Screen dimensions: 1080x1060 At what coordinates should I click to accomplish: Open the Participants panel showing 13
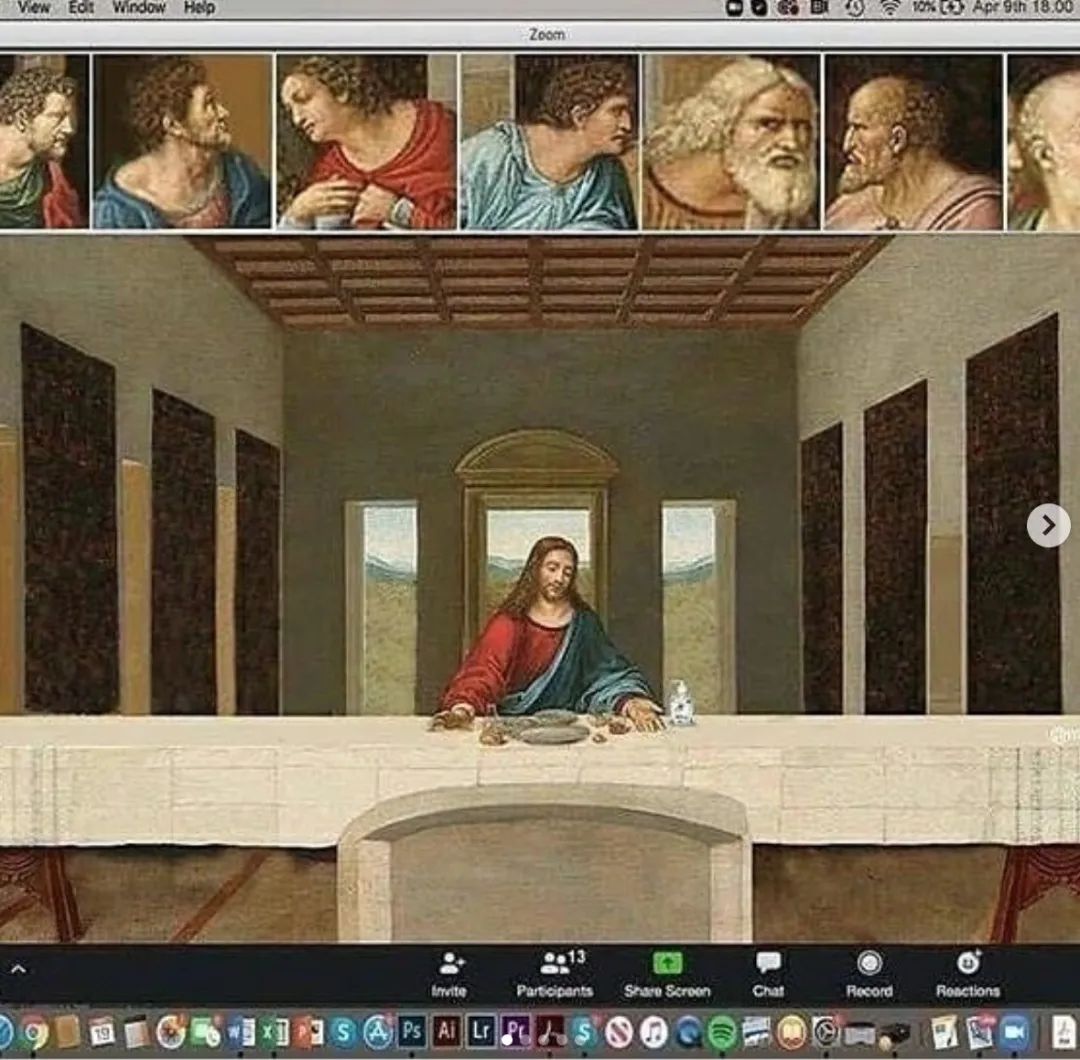(x=555, y=974)
